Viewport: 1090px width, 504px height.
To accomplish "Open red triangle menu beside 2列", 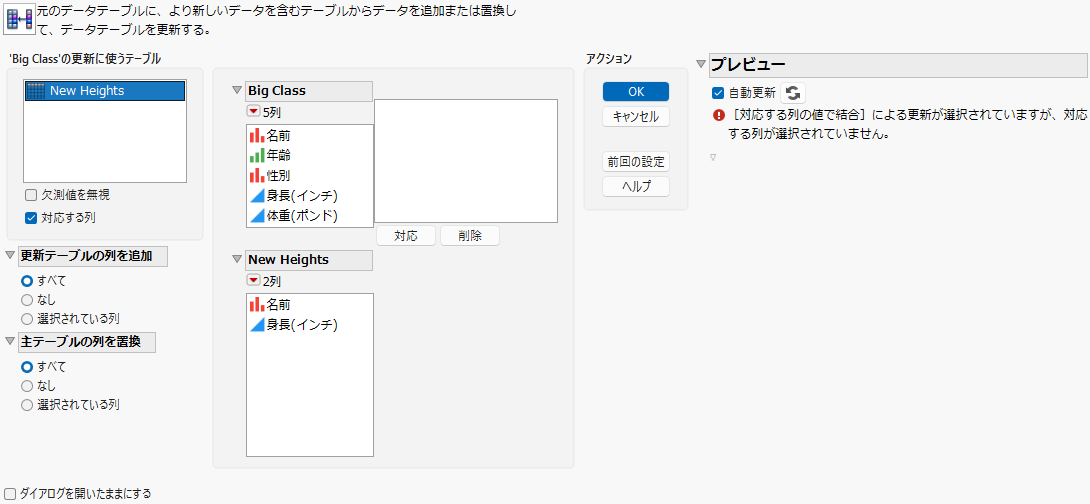I will coord(254,281).
